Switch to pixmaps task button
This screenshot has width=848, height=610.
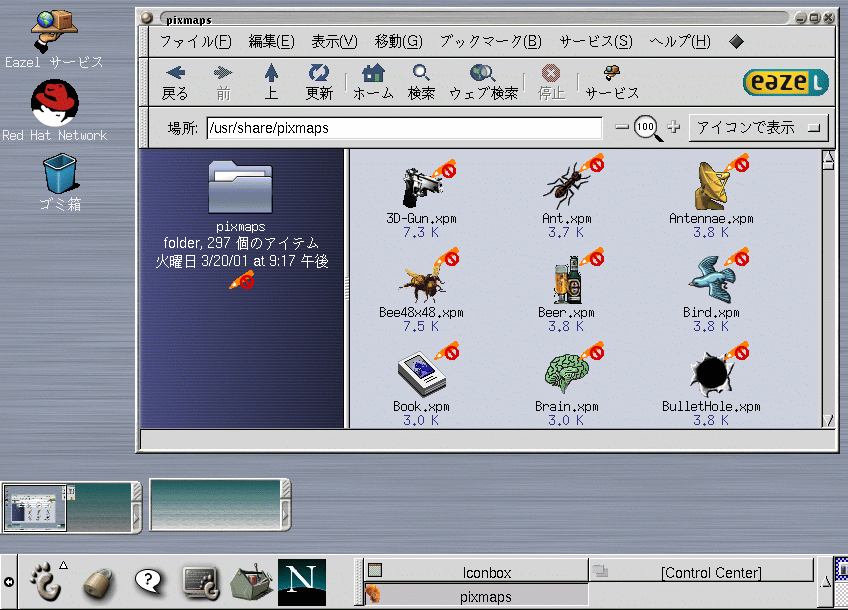(476, 596)
